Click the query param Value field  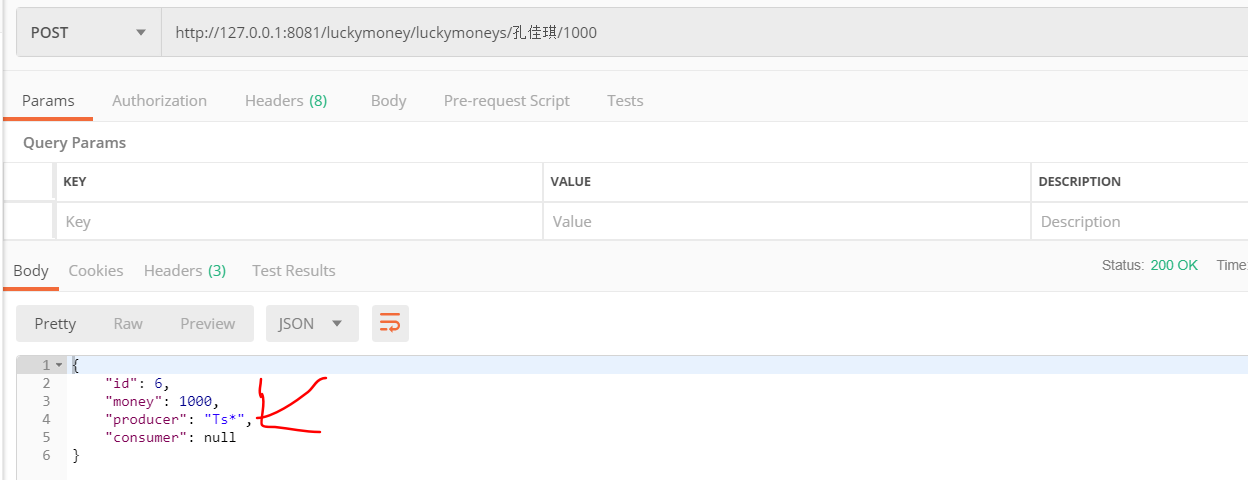(x=786, y=222)
